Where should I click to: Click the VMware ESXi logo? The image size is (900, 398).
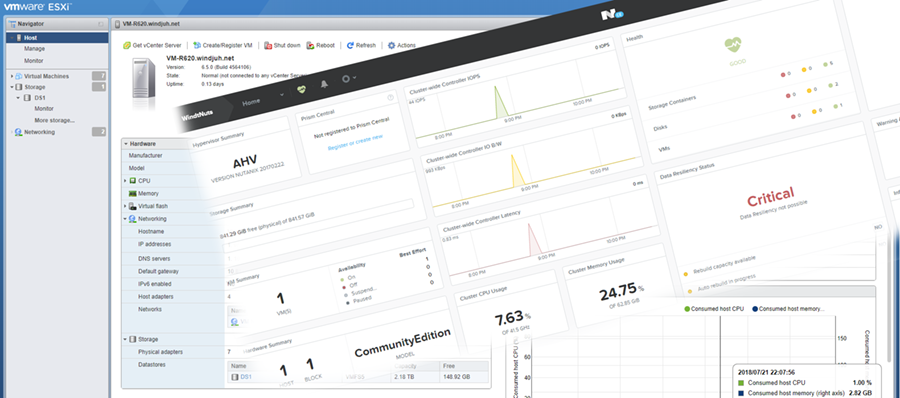38,7
